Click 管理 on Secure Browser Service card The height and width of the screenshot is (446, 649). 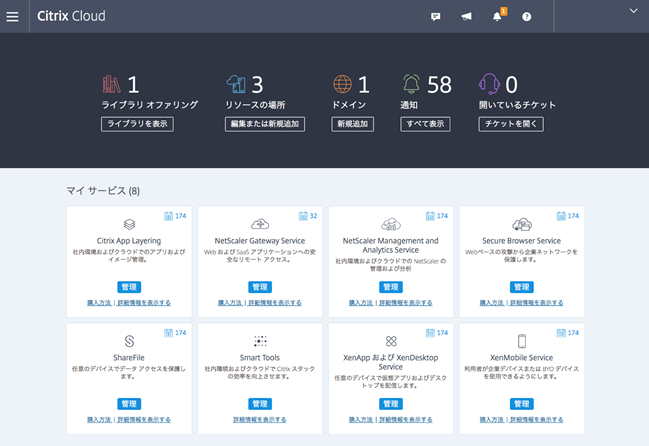pos(521,287)
